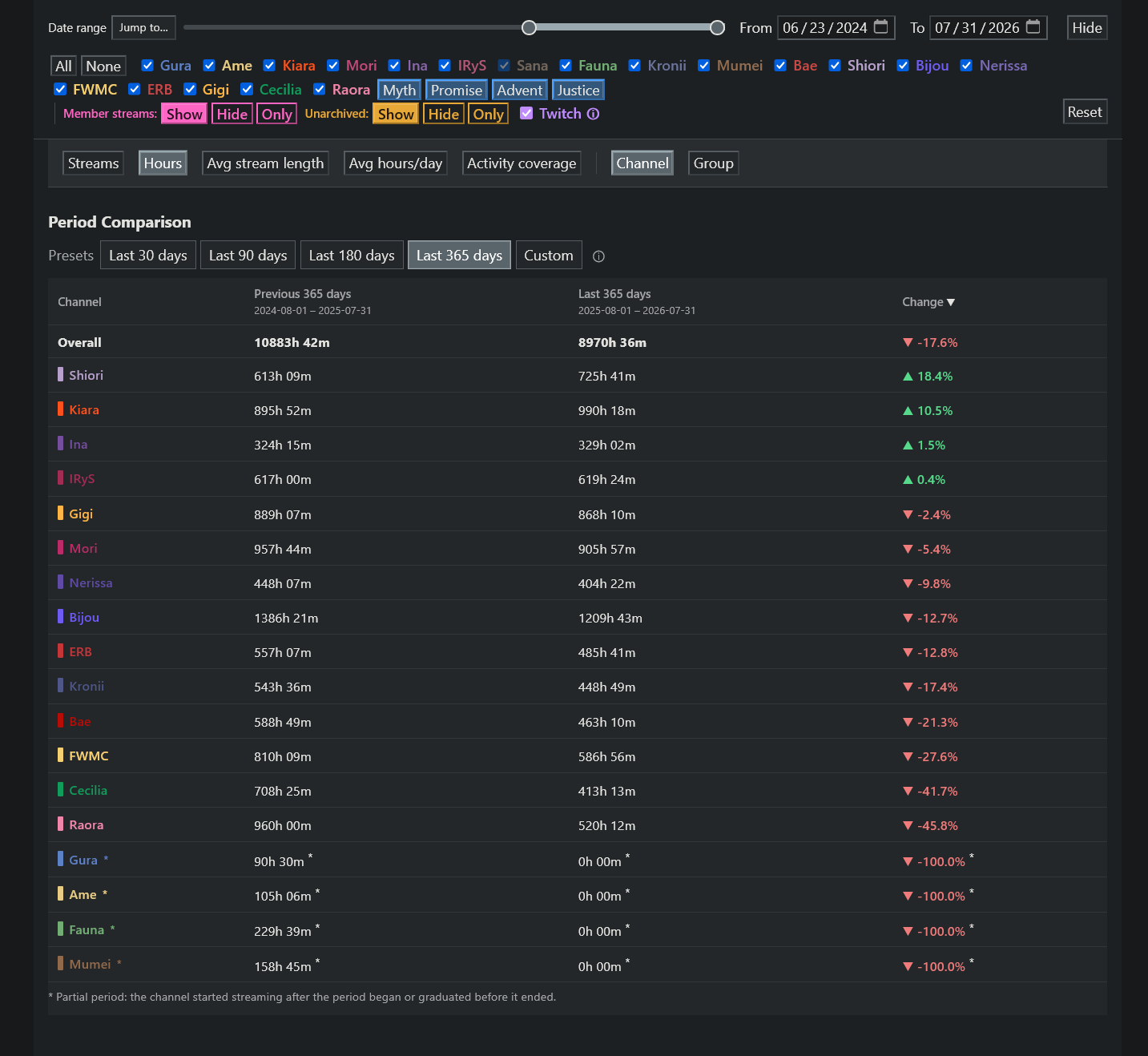Click the date range end slider handle

click(718, 28)
